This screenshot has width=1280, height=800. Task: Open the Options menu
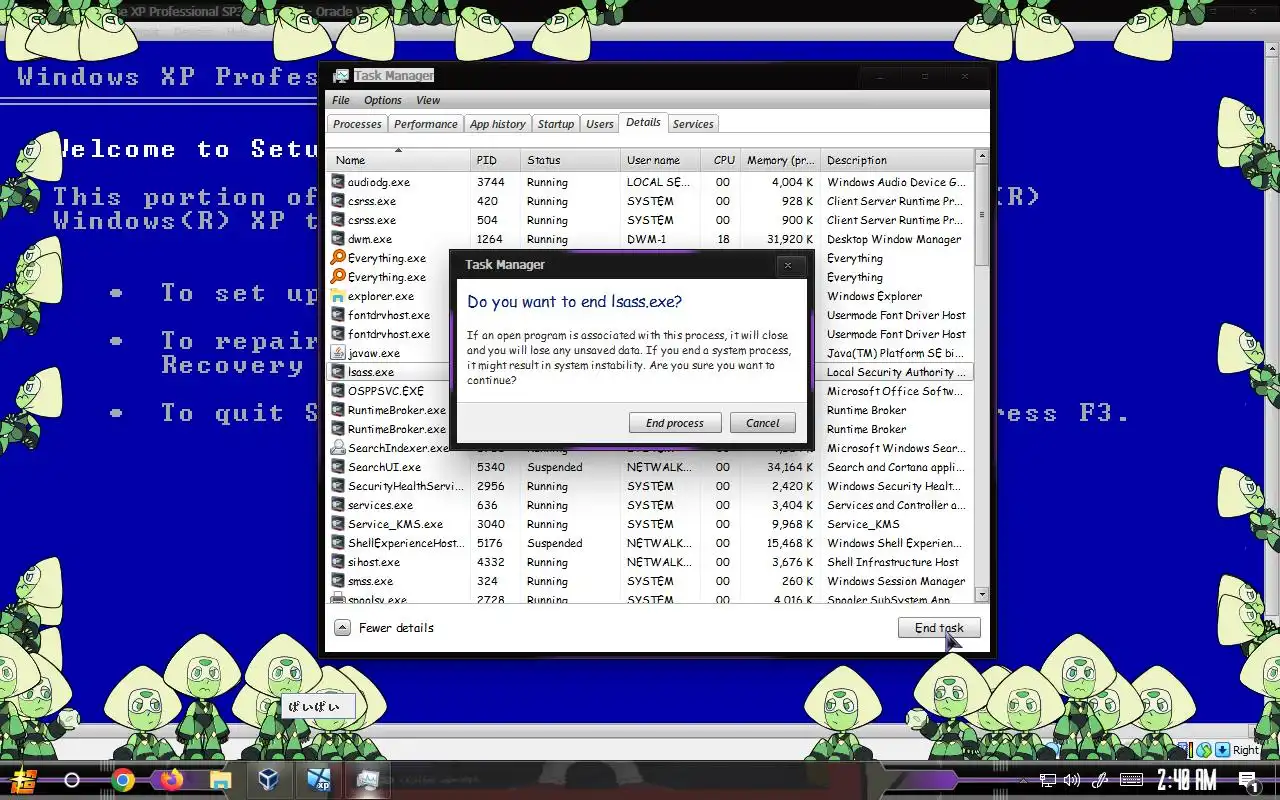tap(382, 100)
